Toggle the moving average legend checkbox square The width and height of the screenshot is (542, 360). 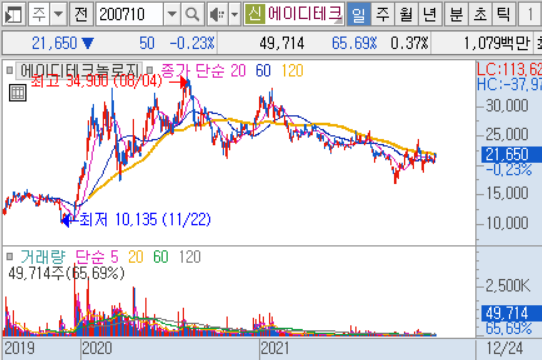(150, 71)
